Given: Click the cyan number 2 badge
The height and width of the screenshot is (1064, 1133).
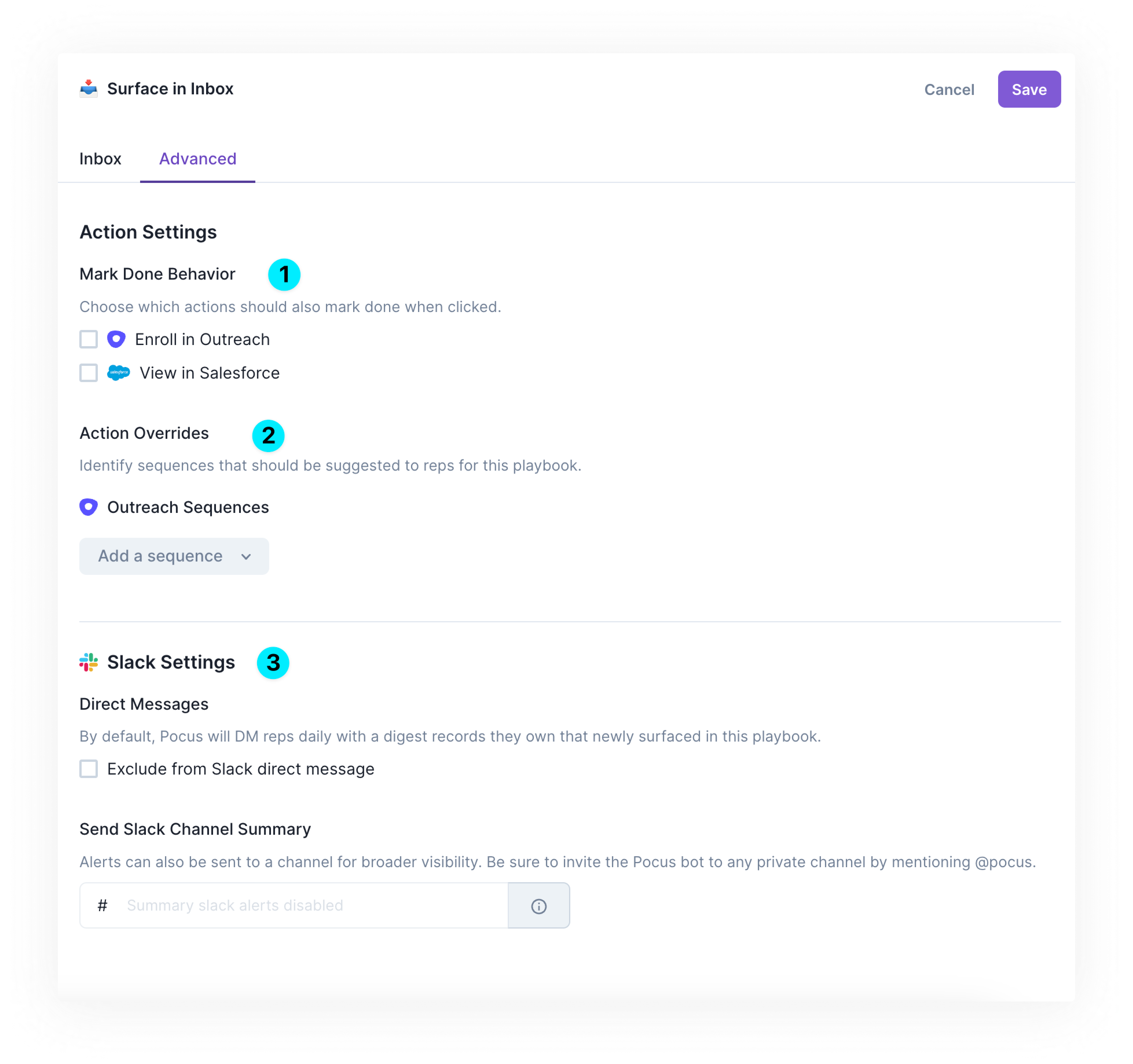Looking at the screenshot, I should (x=268, y=436).
